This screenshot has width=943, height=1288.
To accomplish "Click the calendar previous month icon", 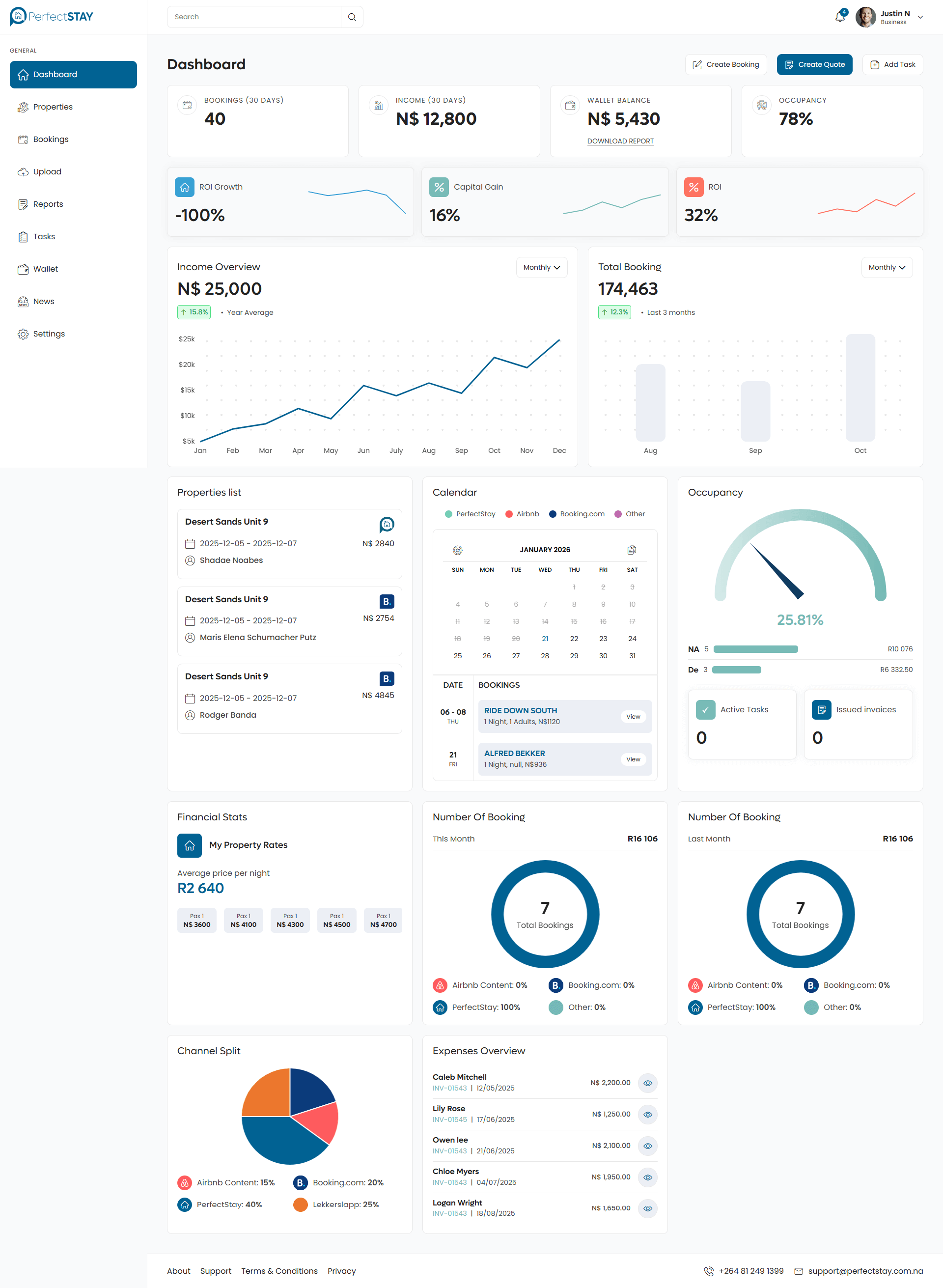I will 457,550.
